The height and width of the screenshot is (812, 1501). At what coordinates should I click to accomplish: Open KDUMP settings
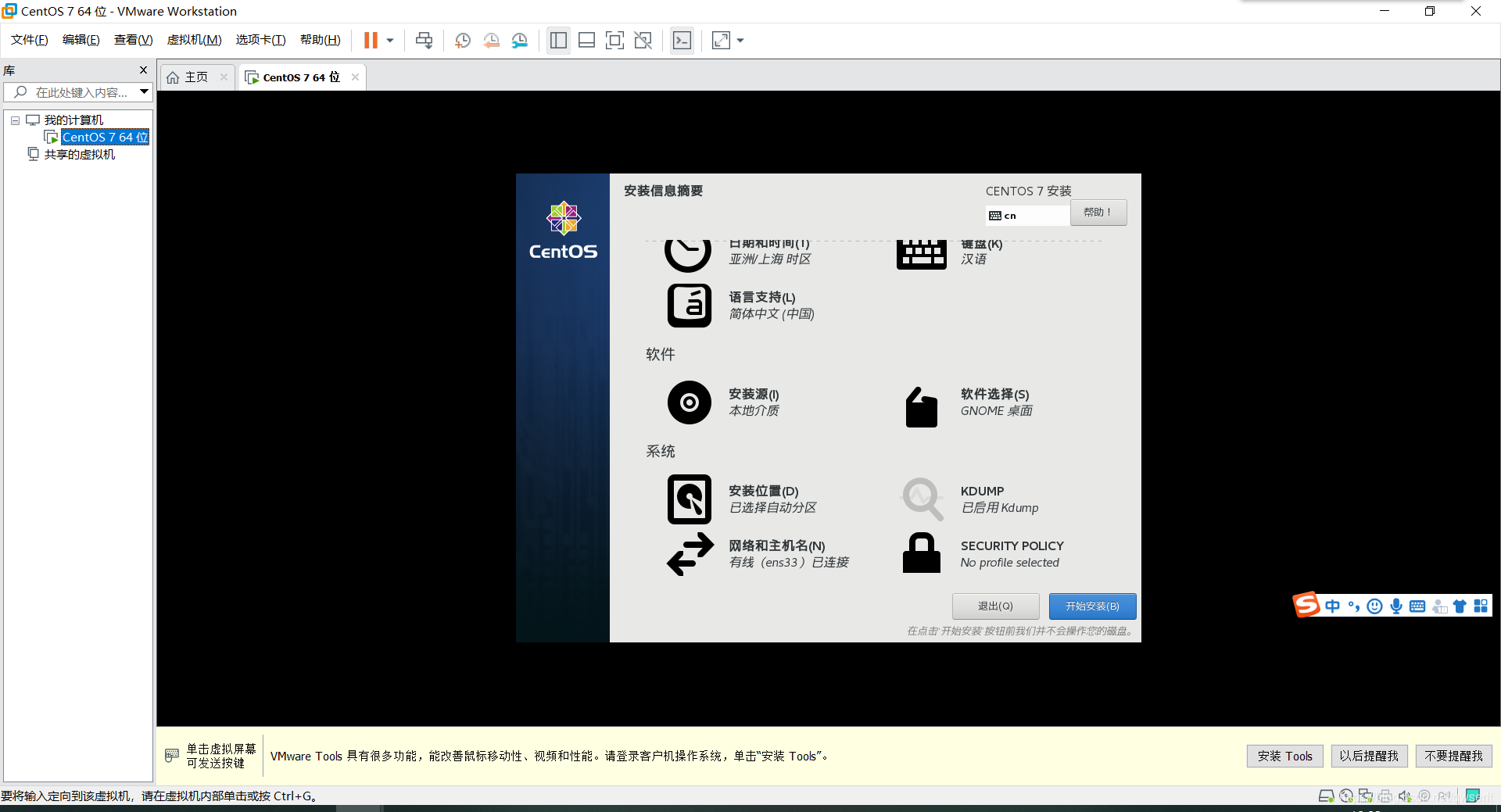point(970,499)
